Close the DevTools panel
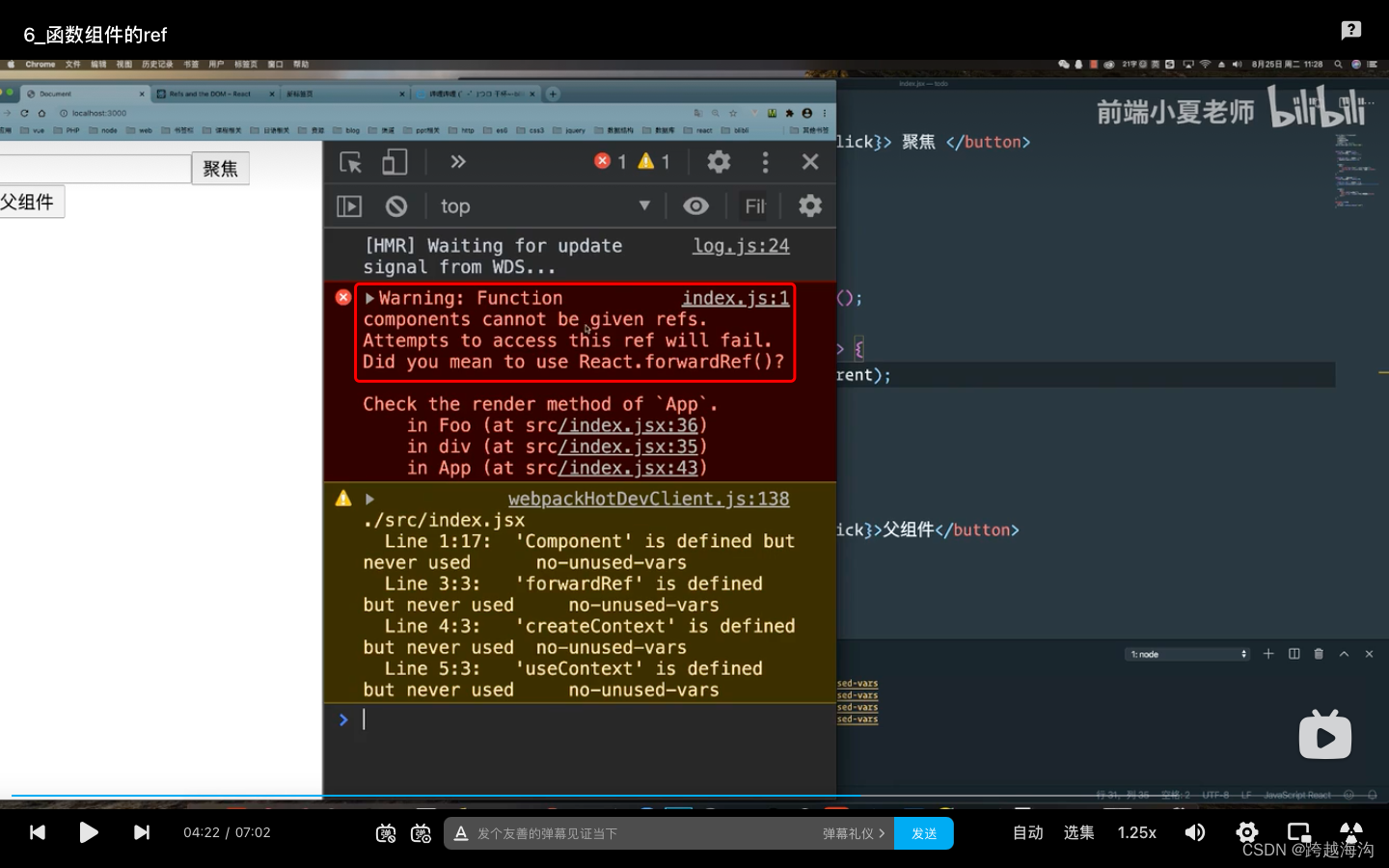Image resolution: width=1389 pixels, height=868 pixels. point(810,162)
